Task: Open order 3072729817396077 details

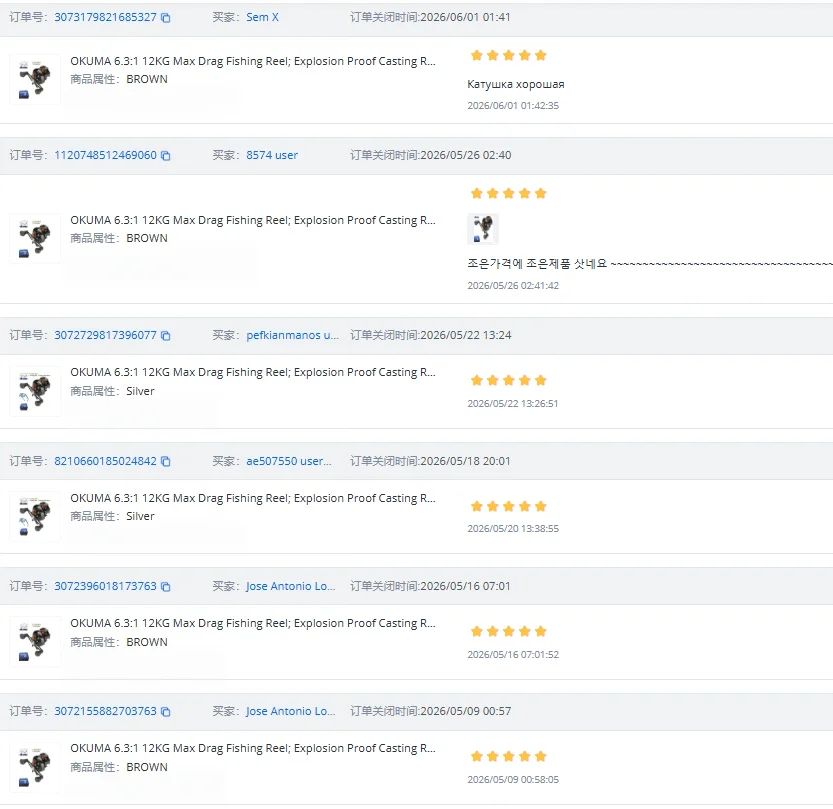Action: coord(105,335)
